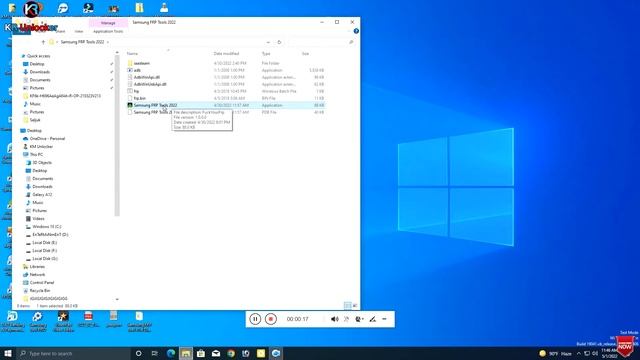Viewport: 640px width, 360px height.
Task: Open the Manage ribbon tab
Action: pyautogui.click(x=108, y=23)
